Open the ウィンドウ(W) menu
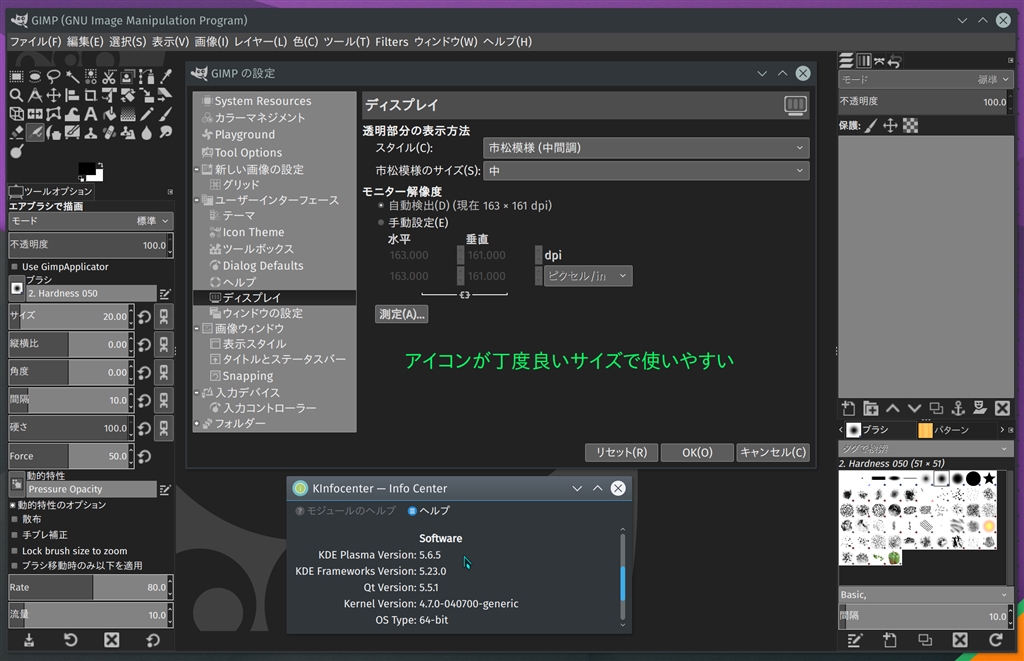Screen dimensions: 1024x661 [x=445, y=42]
